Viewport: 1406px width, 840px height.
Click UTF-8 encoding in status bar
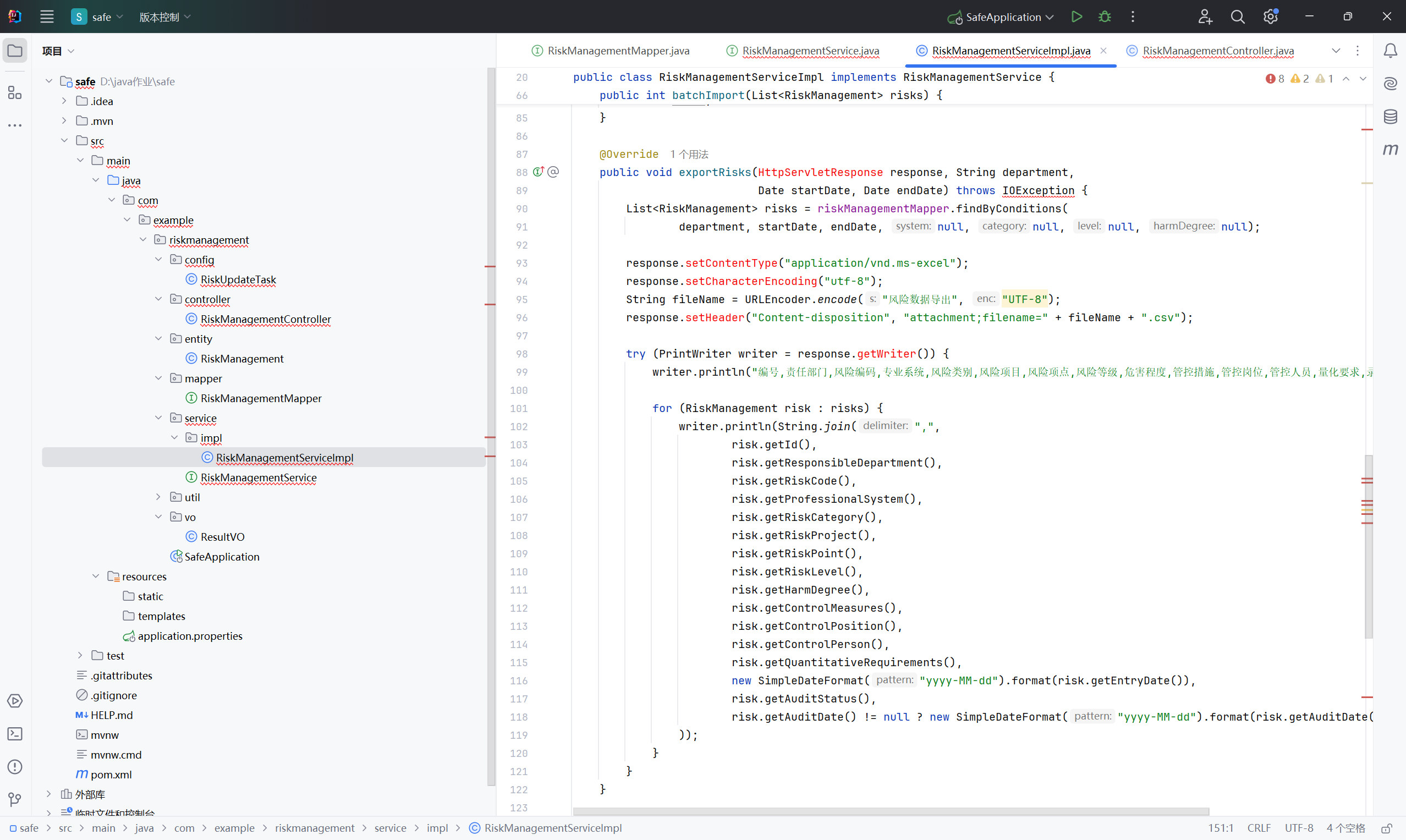(x=1298, y=828)
